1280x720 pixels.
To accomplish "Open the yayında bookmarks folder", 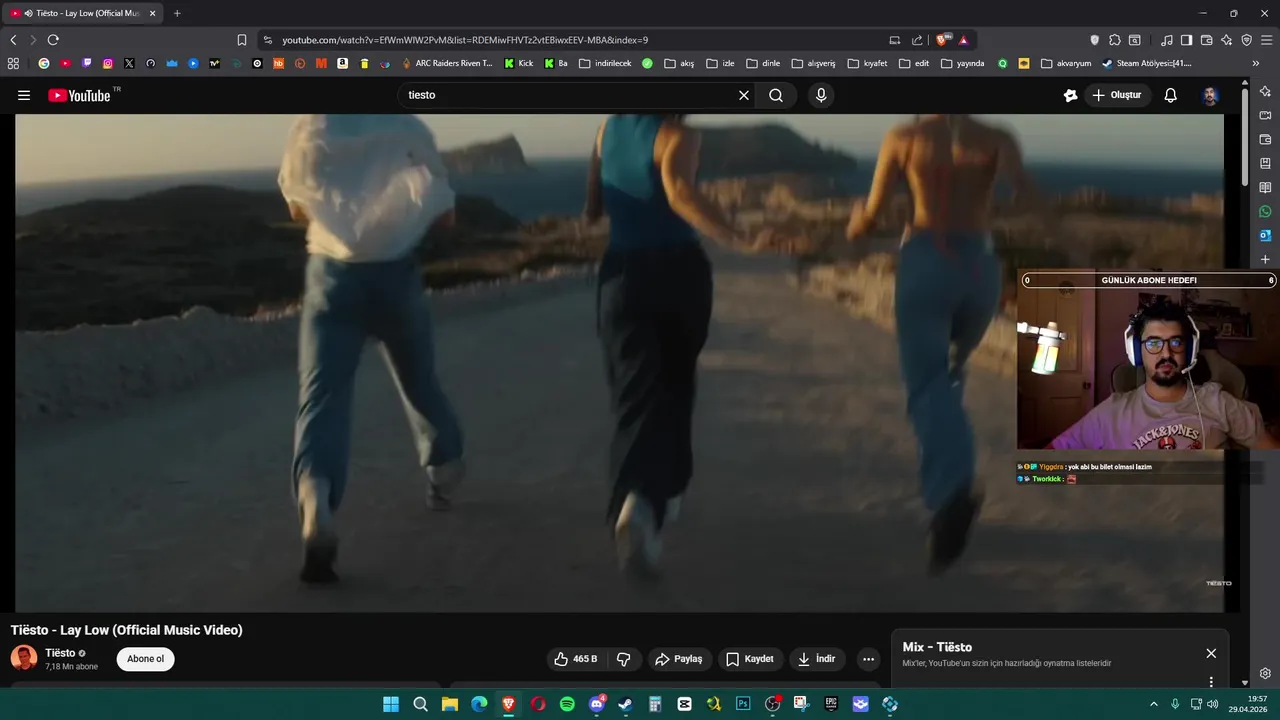I will 962,63.
